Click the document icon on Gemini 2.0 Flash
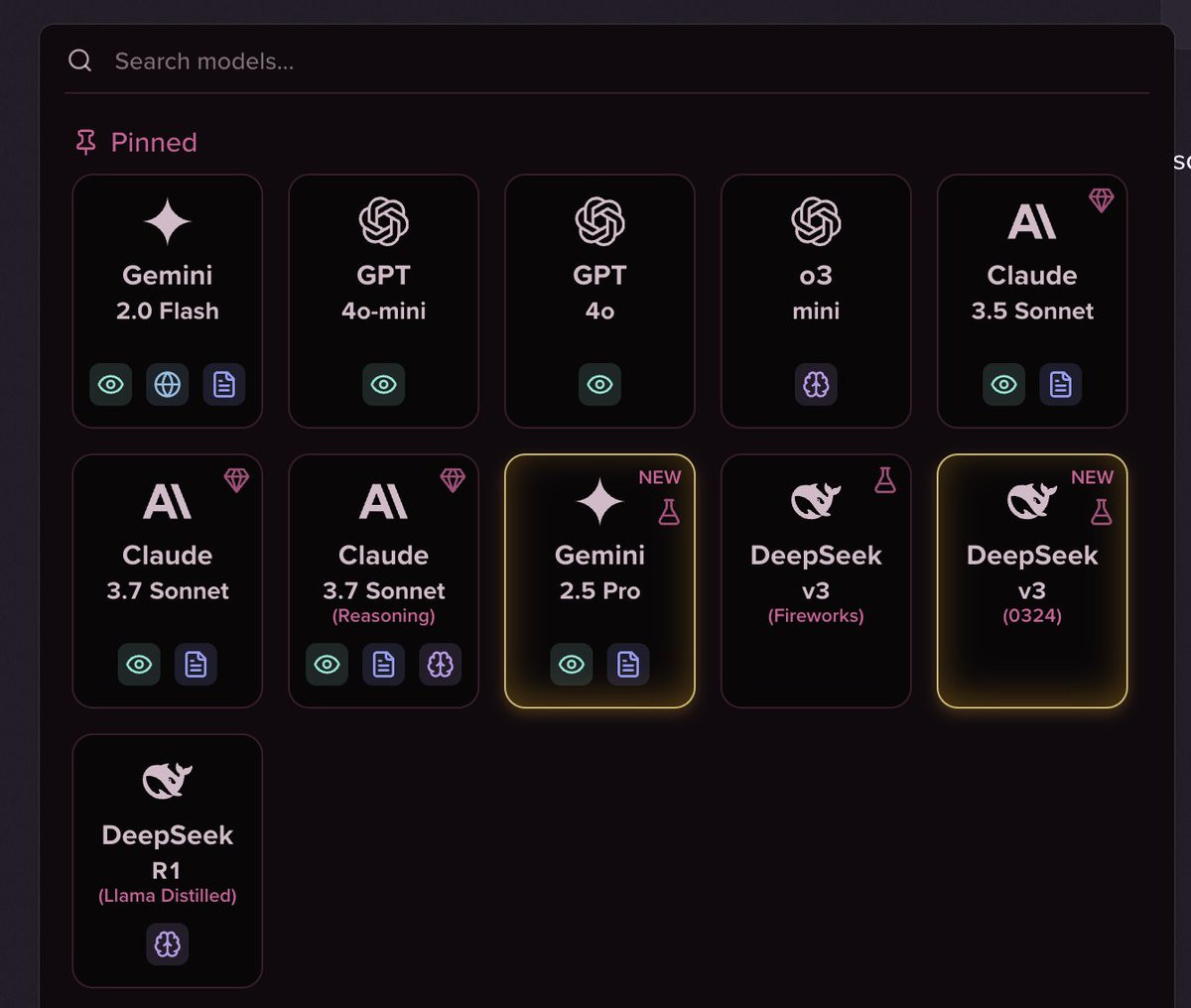 coord(224,384)
